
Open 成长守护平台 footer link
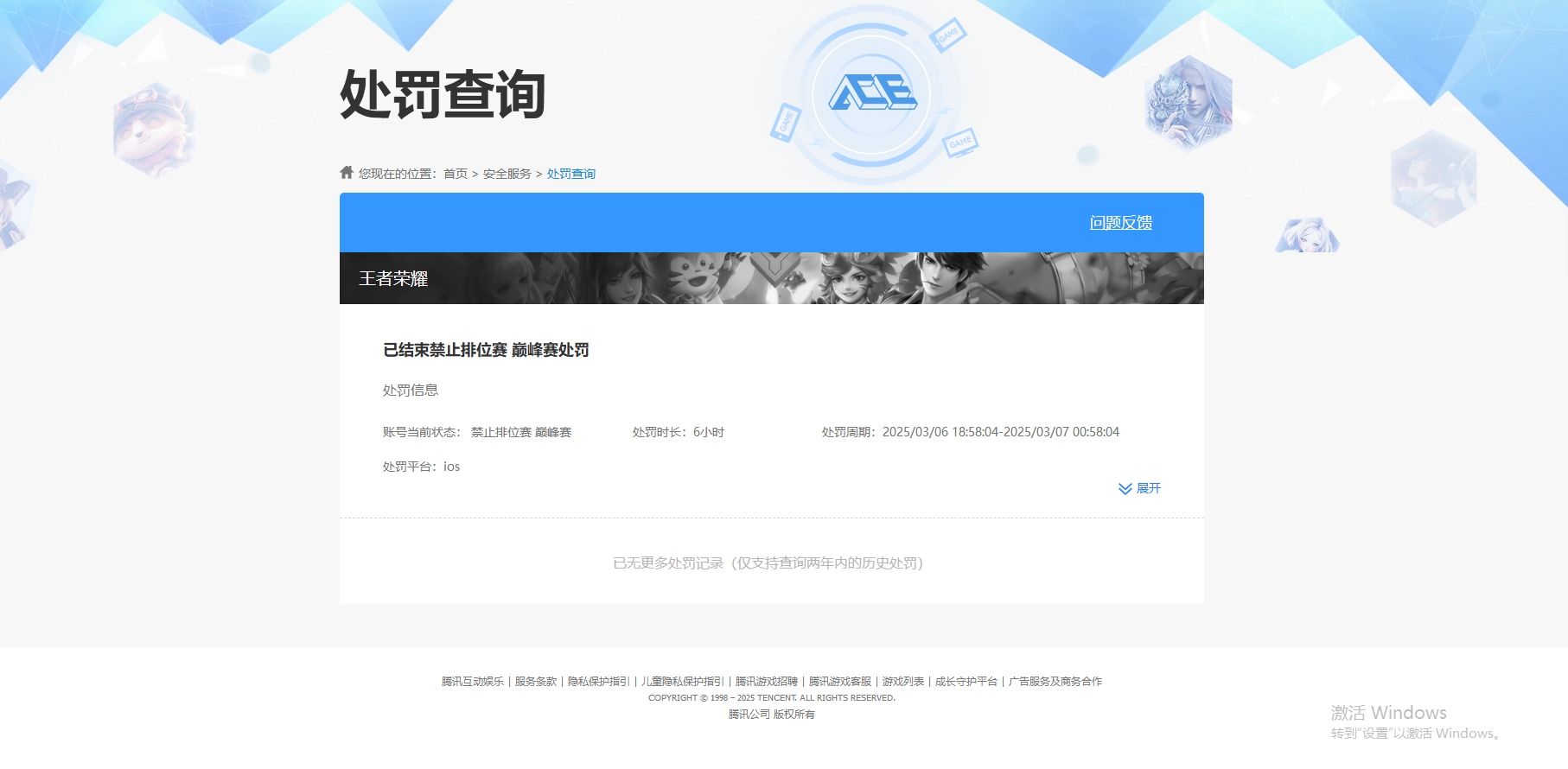click(966, 682)
